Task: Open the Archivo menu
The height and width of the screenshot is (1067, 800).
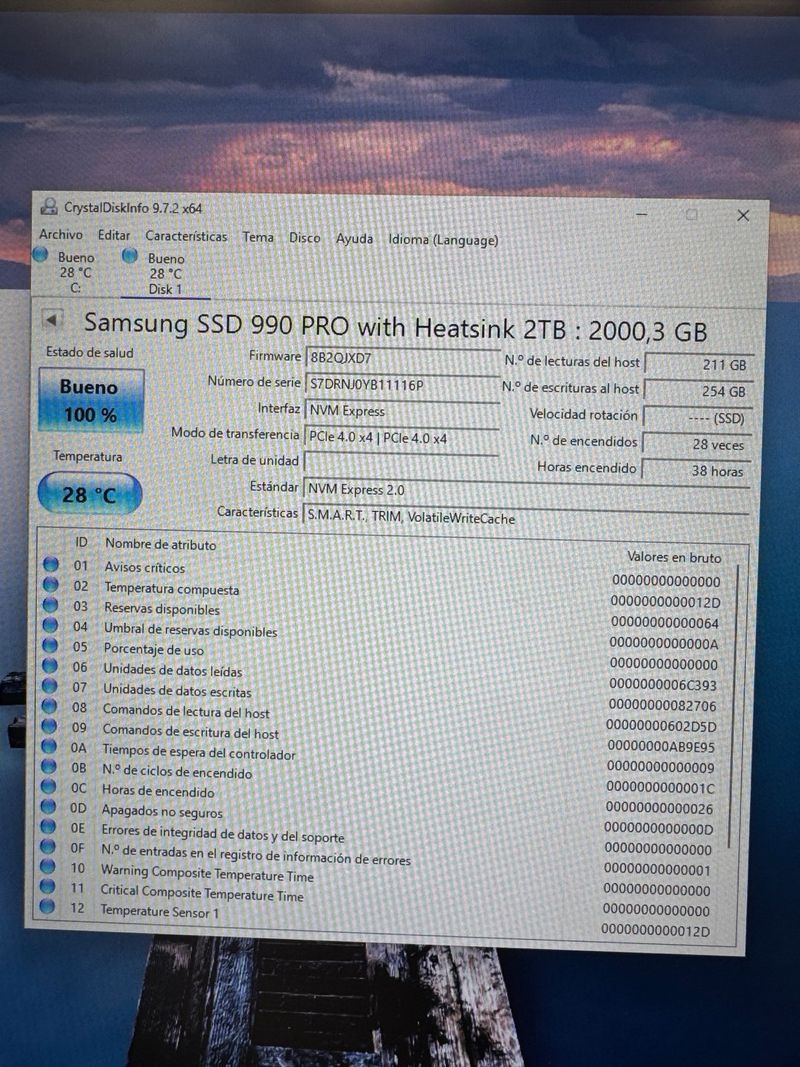Action: click(61, 234)
